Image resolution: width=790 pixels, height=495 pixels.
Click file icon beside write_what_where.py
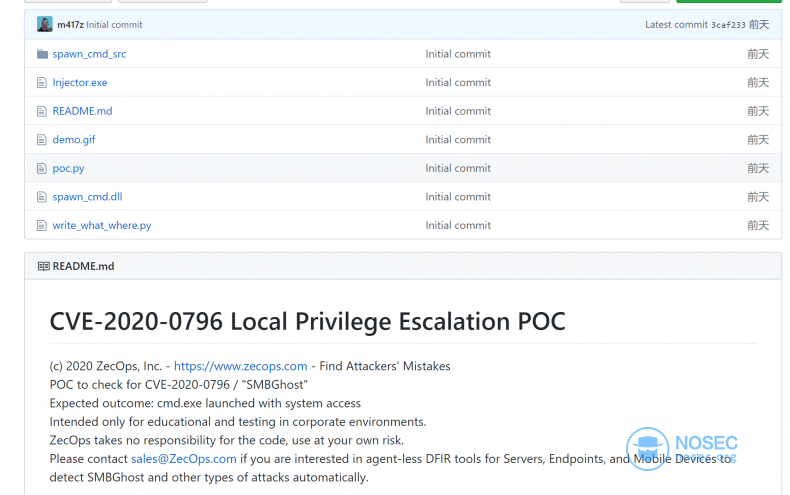[x=42, y=225]
